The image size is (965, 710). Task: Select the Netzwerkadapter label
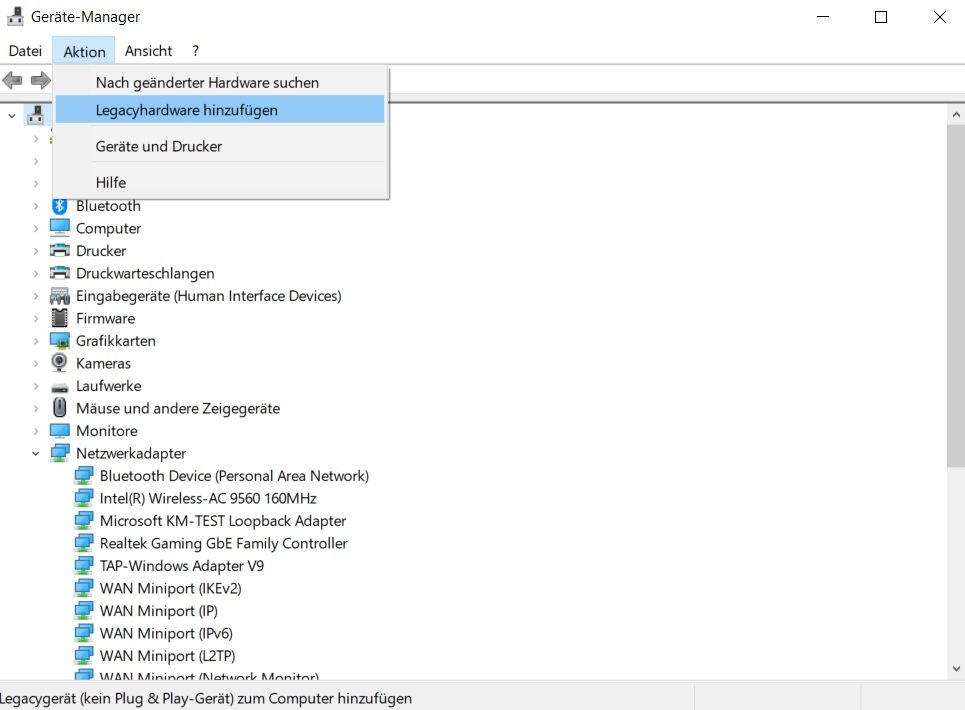pos(131,453)
